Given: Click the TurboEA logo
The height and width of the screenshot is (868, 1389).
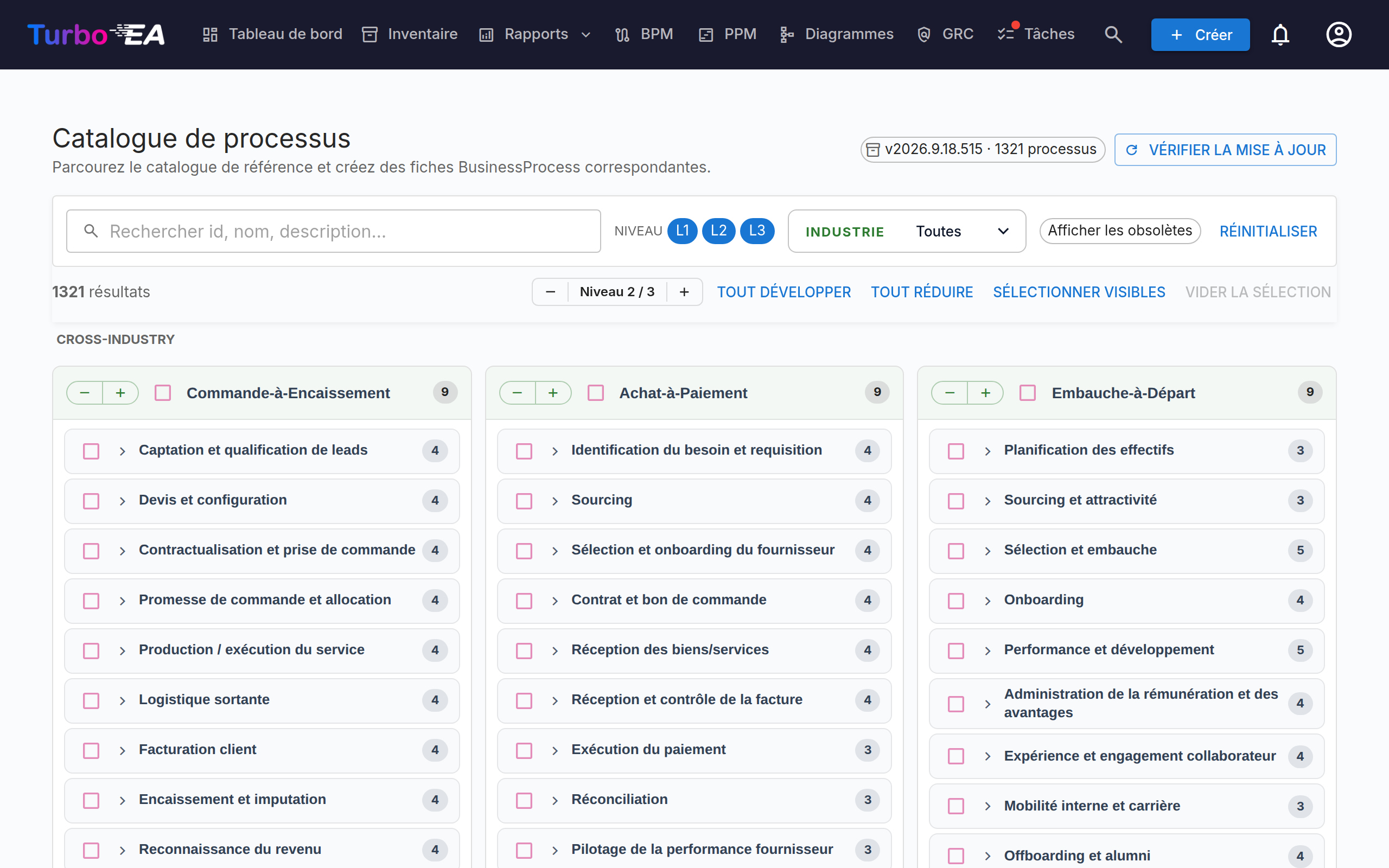Looking at the screenshot, I should 96,34.
